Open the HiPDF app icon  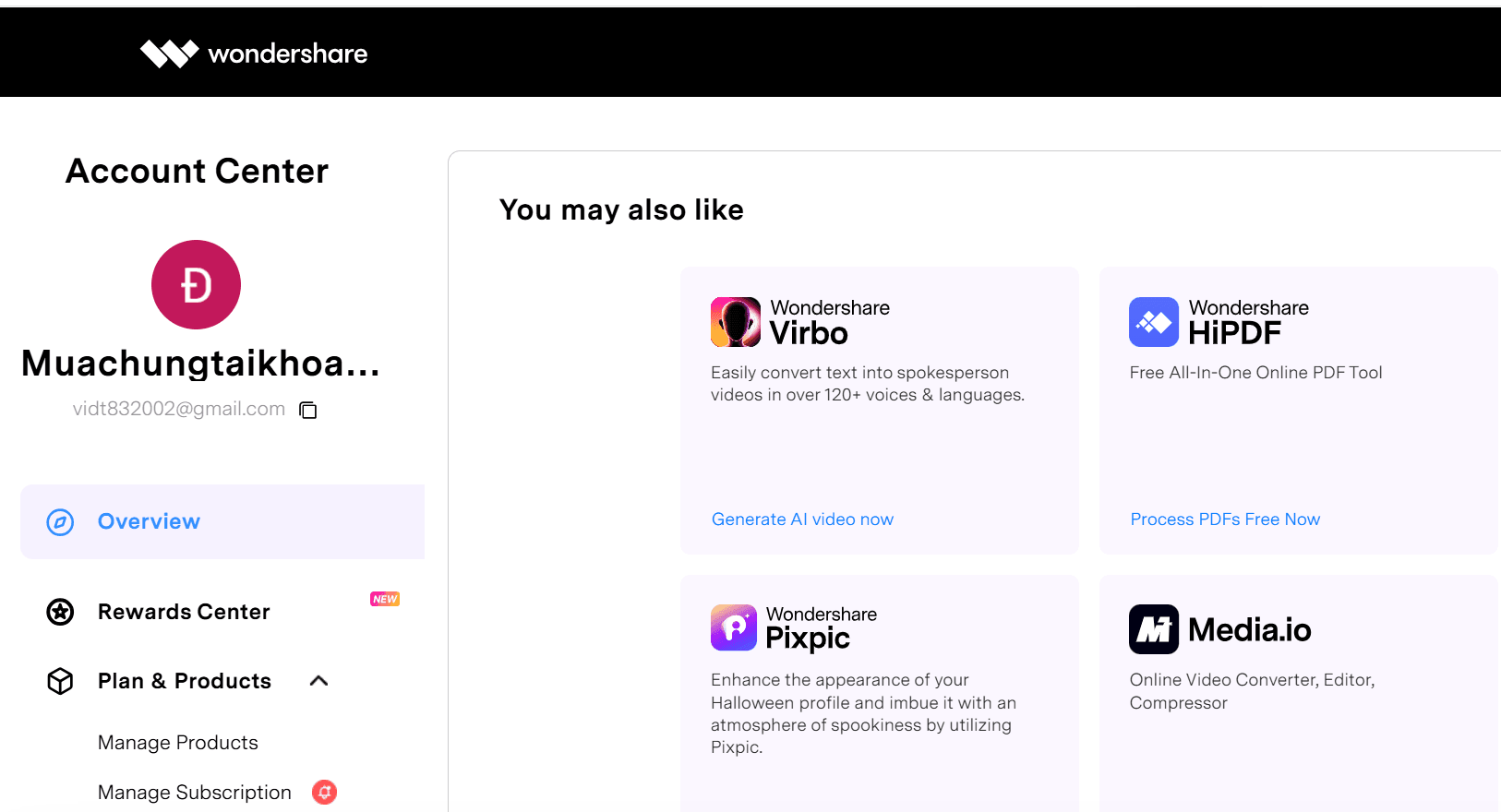click(x=1154, y=322)
